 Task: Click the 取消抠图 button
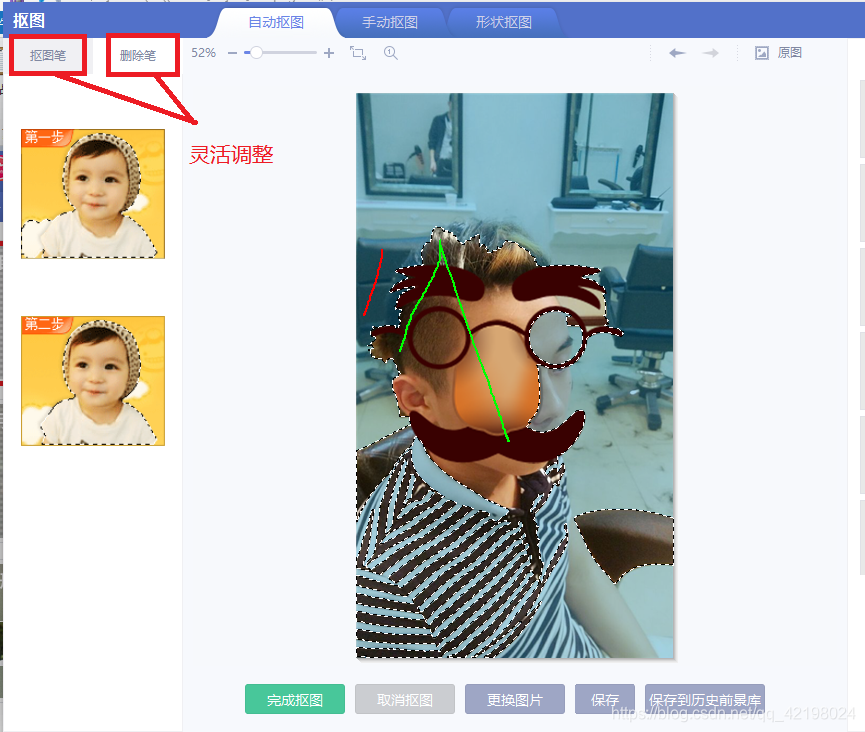click(x=405, y=699)
